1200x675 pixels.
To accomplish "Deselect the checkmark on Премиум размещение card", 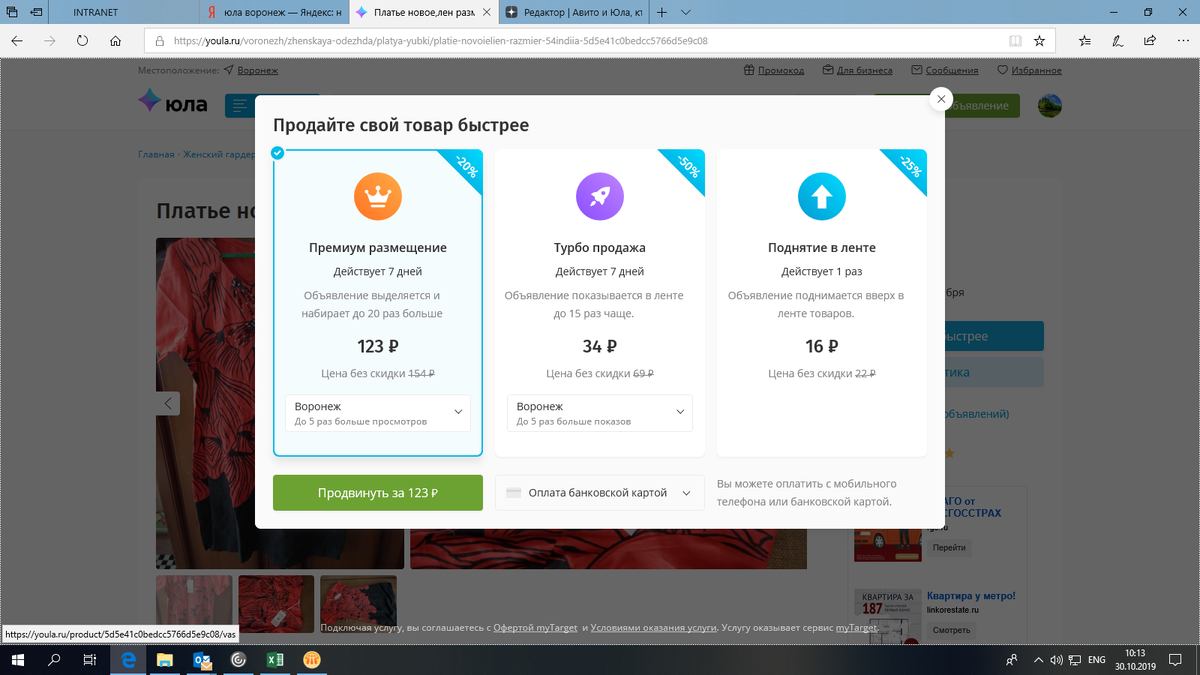I will 277,152.
